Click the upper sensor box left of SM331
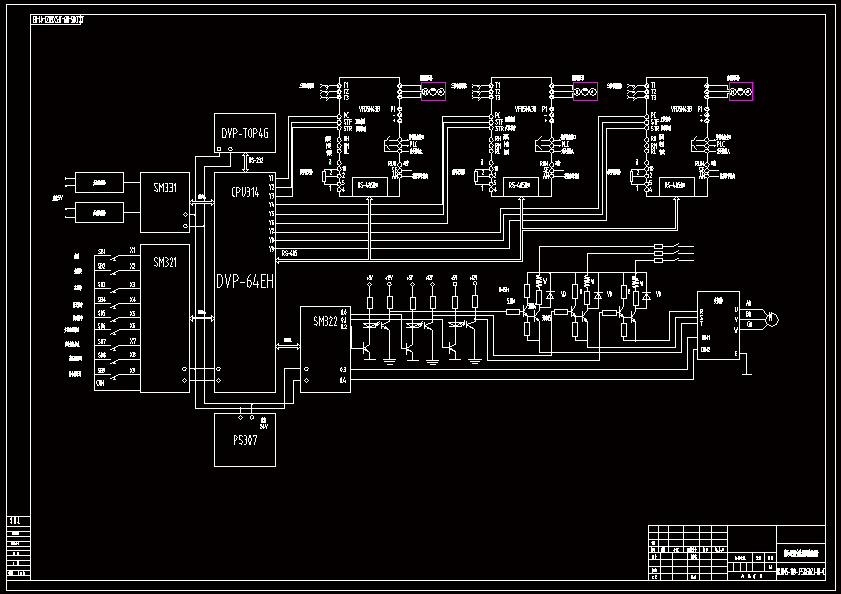Viewport: 841px width, 594px height. click(x=100, y=183)
